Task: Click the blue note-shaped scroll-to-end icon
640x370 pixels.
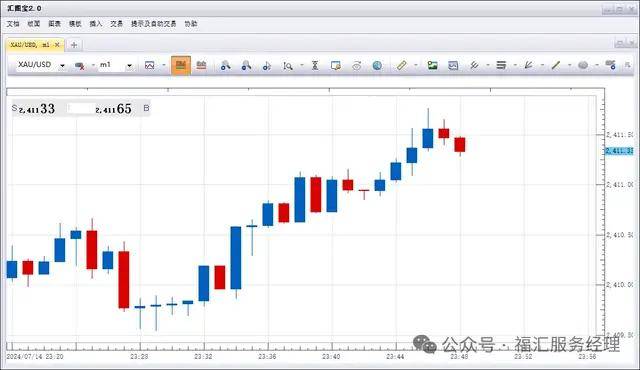Action: [x=267, y=65]
